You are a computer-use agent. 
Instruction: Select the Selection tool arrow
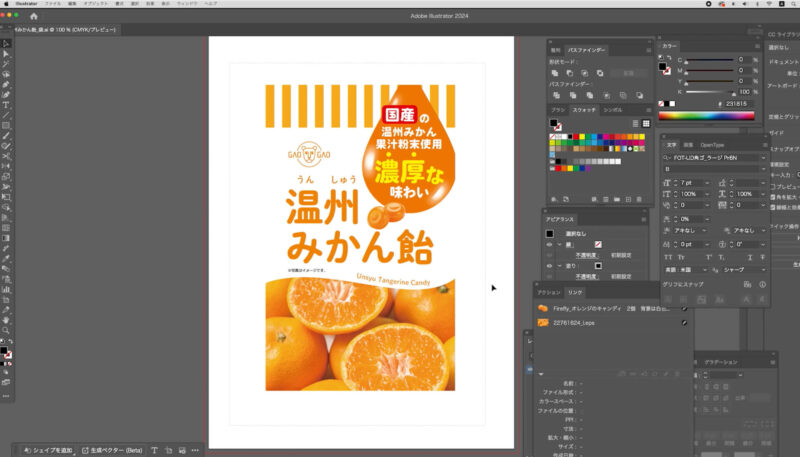click(6, 44)
